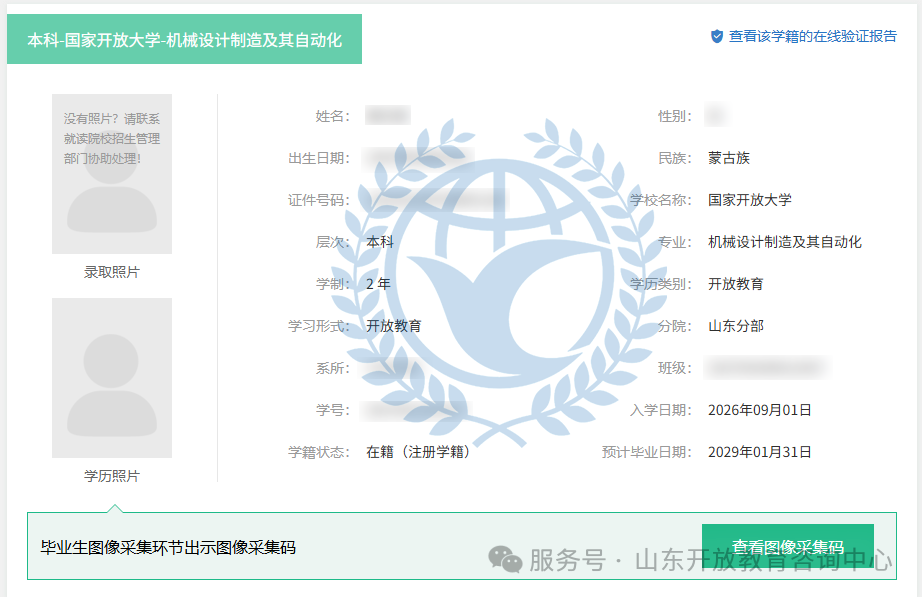Click the 班级 field label
This screenshot has width=922, height=597.
(x=674, y=368)
